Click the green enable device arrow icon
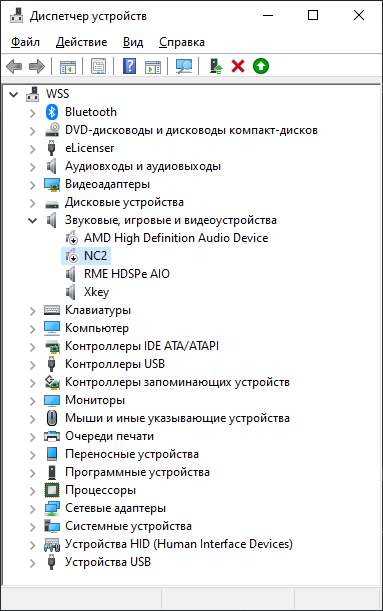 coord(261,66)
